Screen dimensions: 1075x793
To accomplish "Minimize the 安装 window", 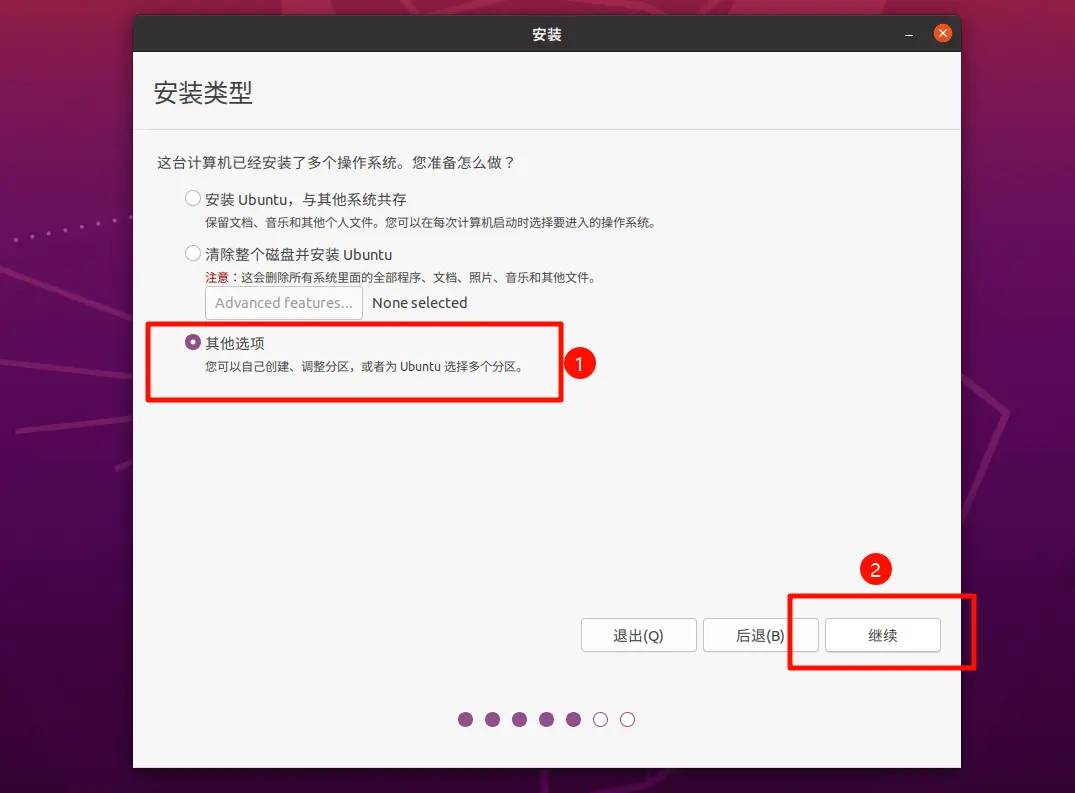I will [908, 34].
